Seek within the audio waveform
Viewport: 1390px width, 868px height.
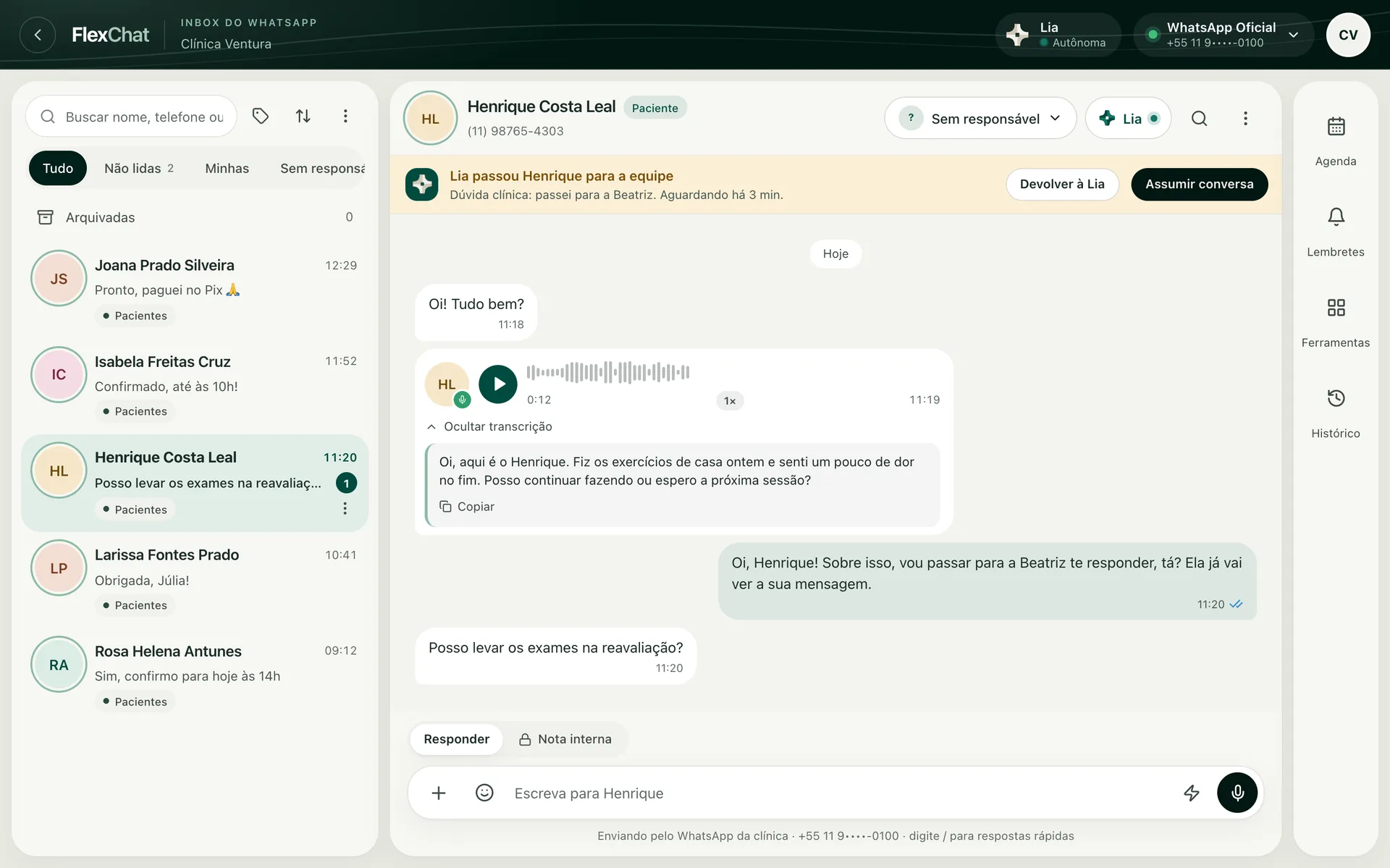point(608,372)
